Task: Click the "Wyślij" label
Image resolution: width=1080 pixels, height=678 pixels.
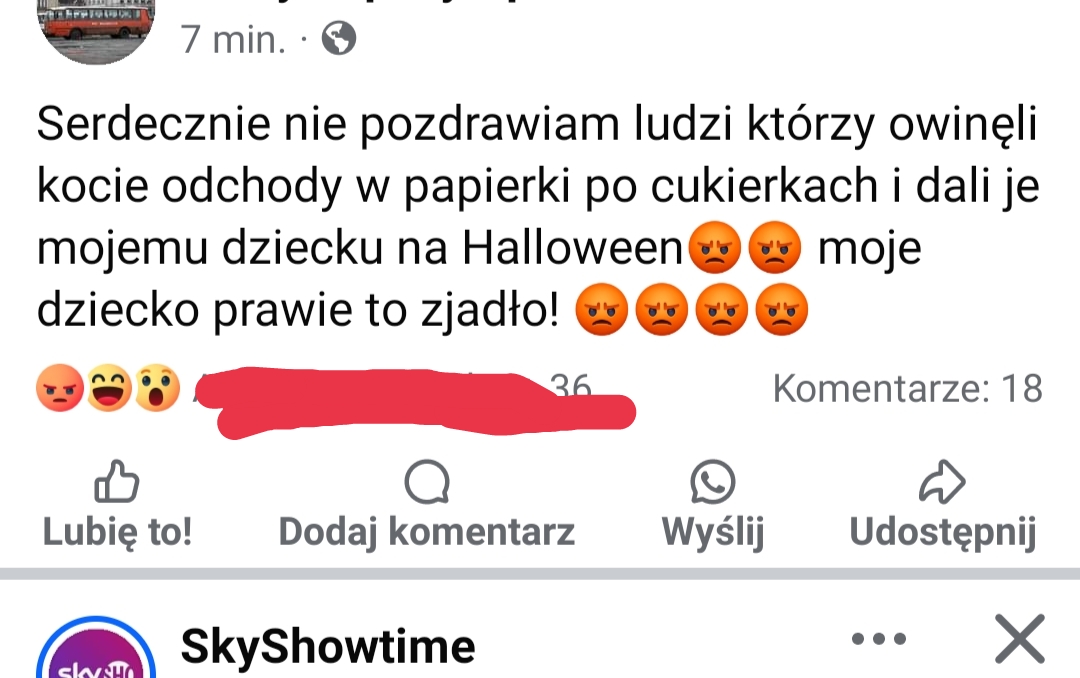Action: click(x=713, y=532)
